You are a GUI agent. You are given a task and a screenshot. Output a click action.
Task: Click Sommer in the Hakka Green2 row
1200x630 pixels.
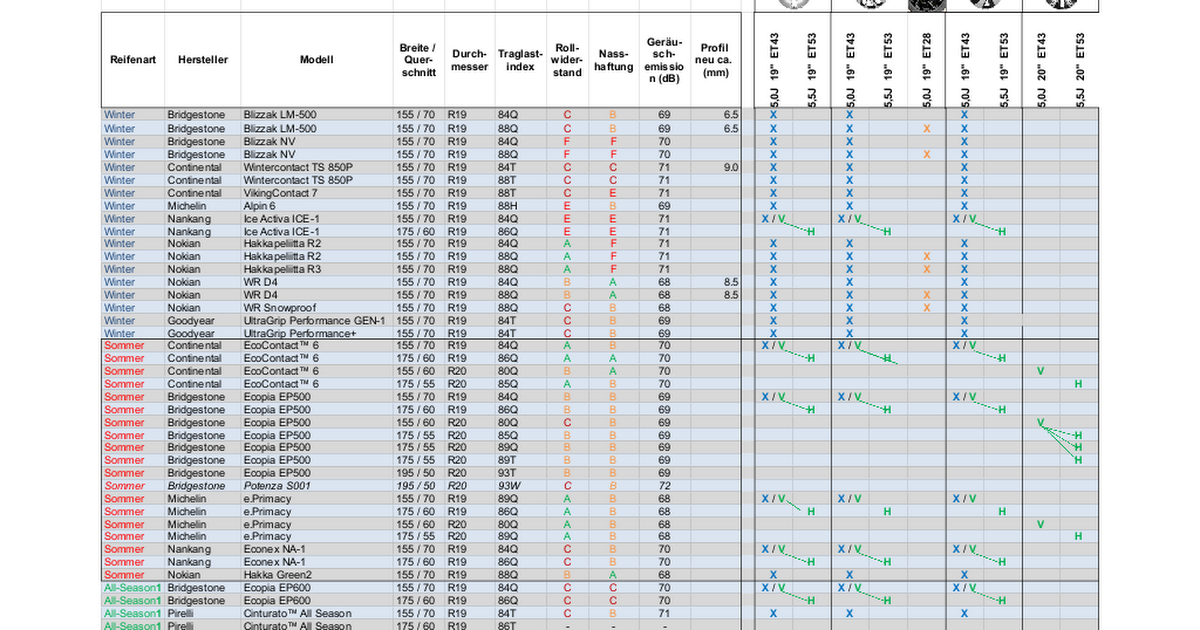125,575
